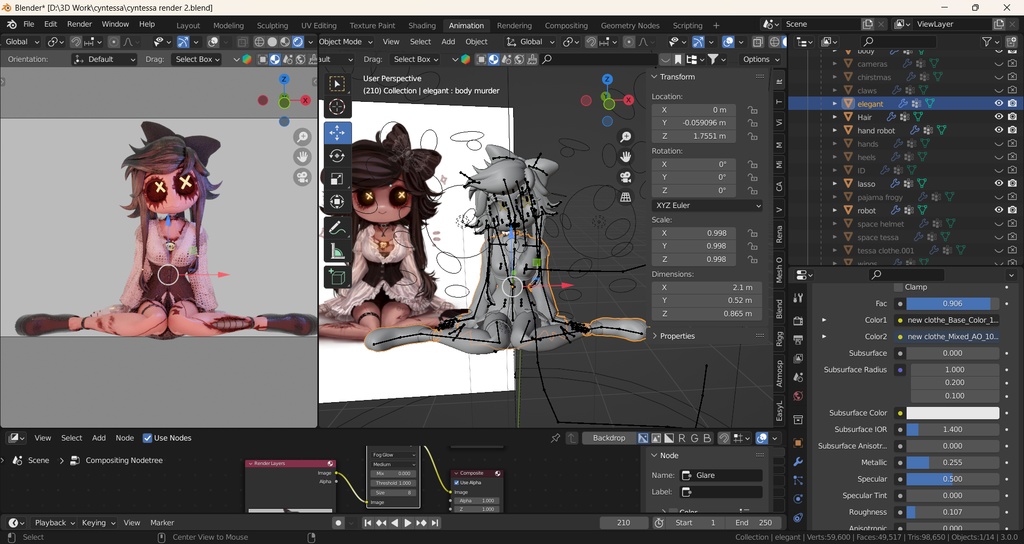Image resolution: width=1024 pixels, height=544 pixels.
Task: Select the Scale tool
Action: pyautogui.click(x=337, y=179)
